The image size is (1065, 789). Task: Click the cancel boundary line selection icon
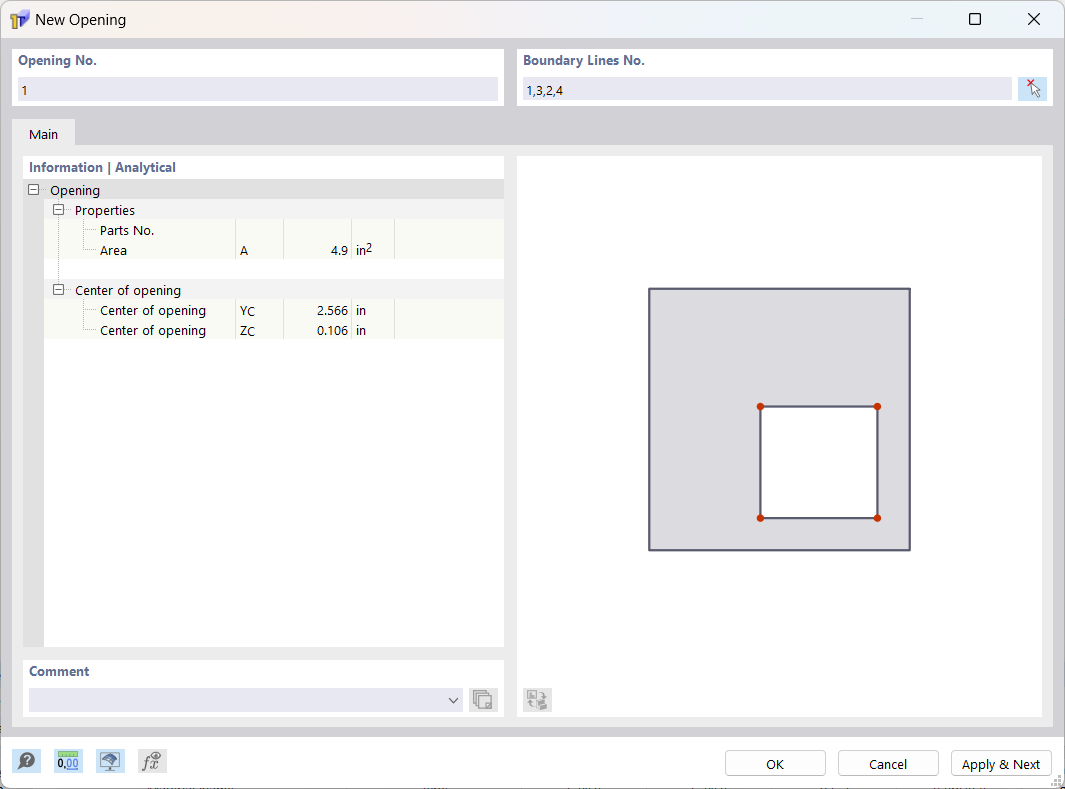(1032, 88)
